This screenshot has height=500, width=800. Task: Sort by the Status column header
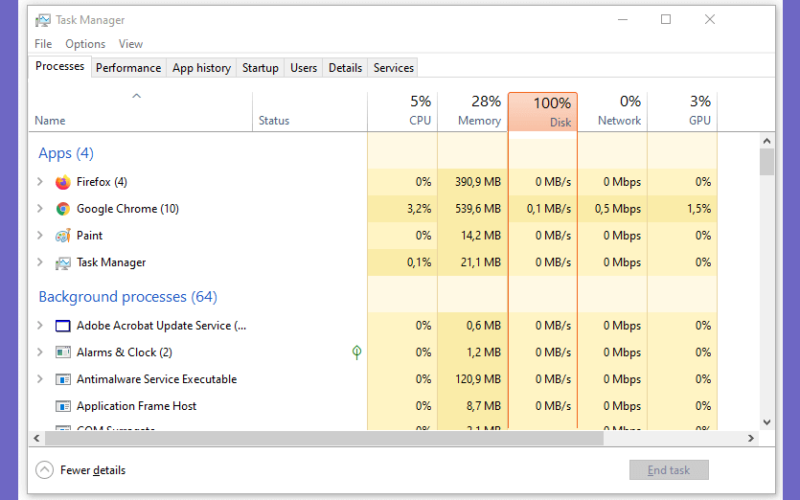click(x=310, y=111)
